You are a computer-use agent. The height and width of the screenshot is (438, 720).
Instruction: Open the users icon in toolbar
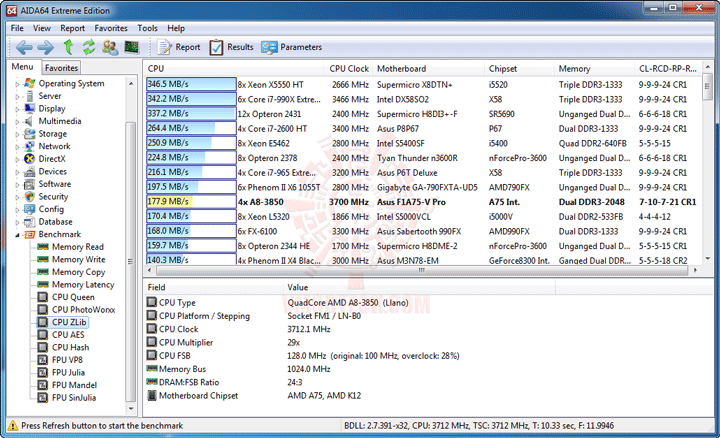pyautogui.click(x=110, y=47)
